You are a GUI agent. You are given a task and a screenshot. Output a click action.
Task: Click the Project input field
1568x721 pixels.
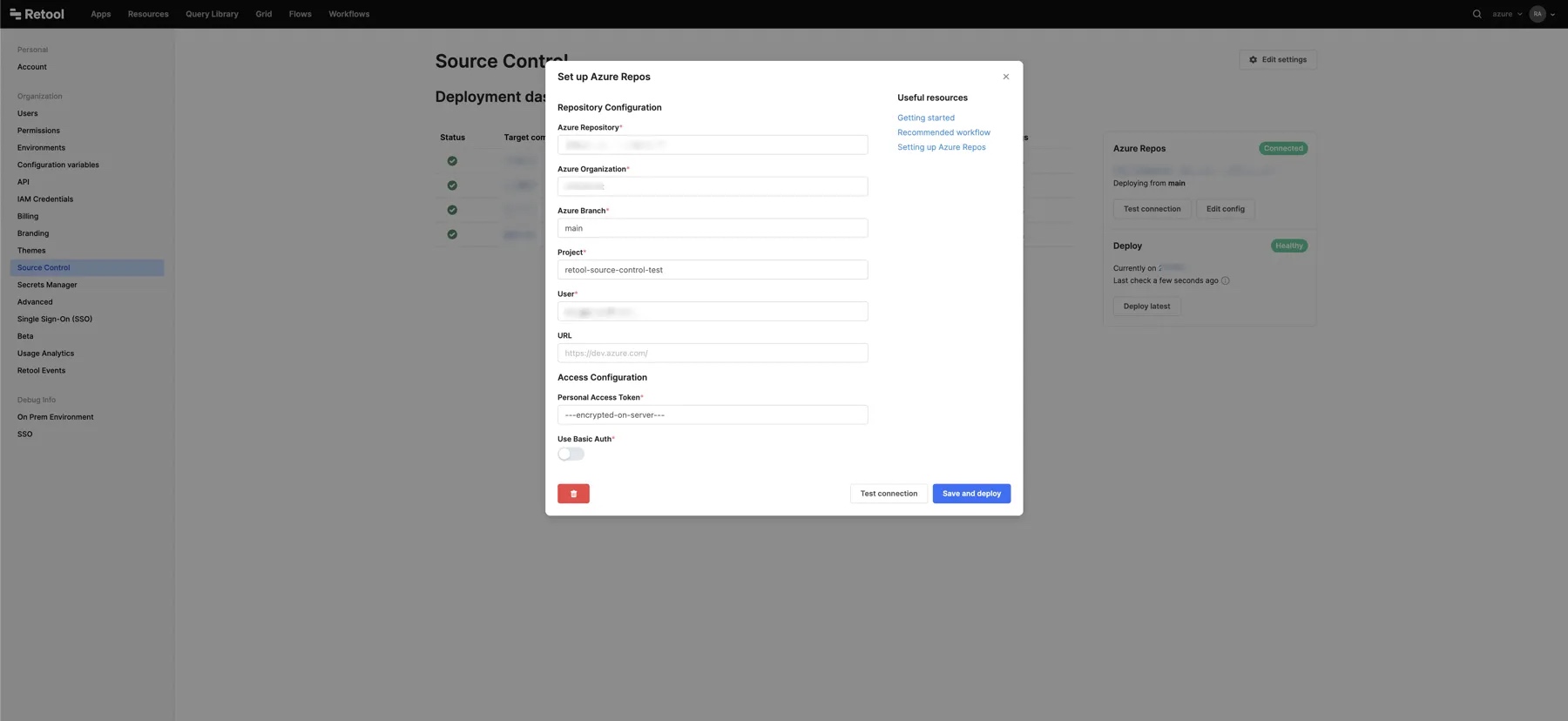pyautogui.click(x=713, y=270)
